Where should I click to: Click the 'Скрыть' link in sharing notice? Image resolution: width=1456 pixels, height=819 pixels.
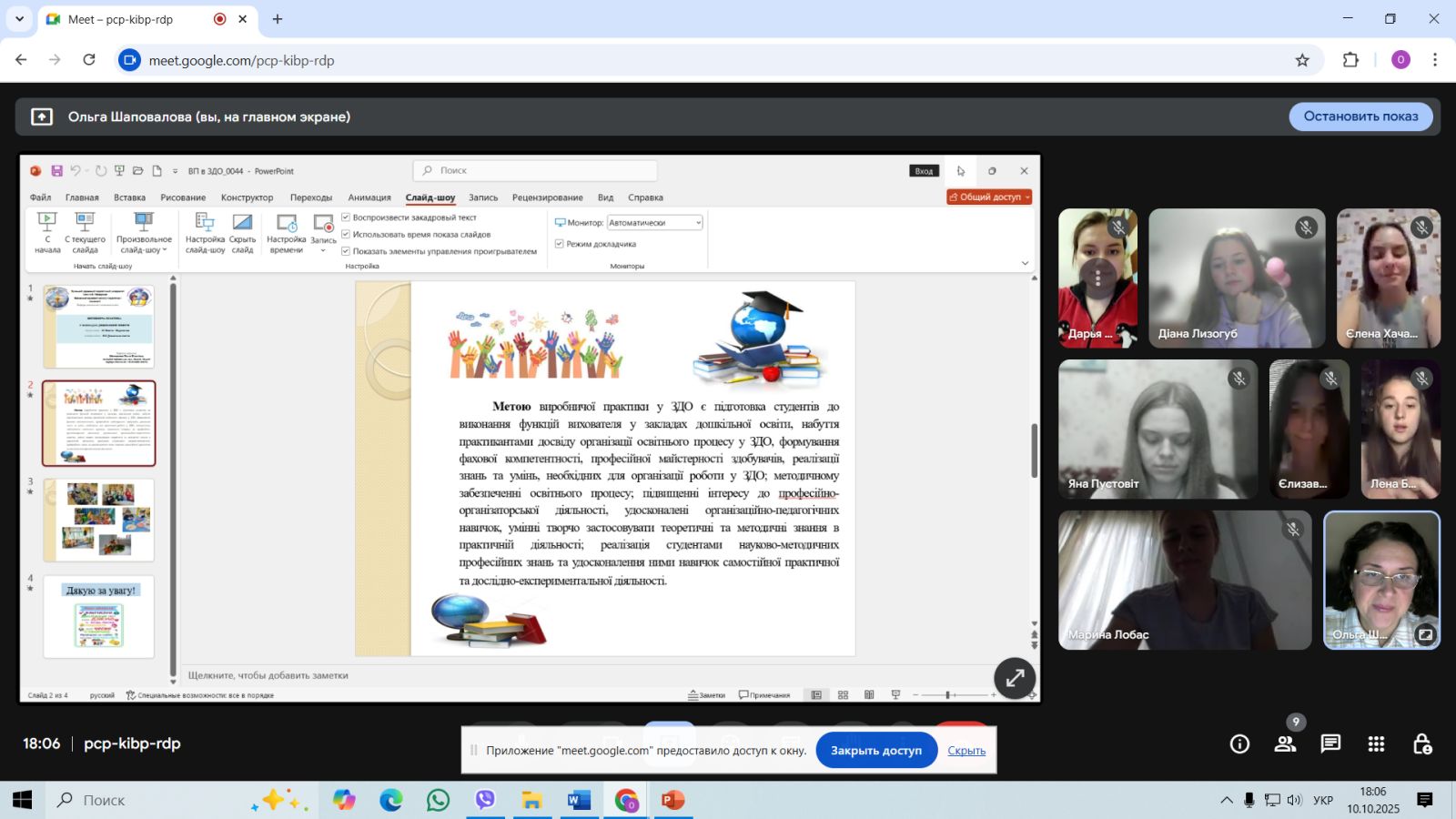point(966,751)
